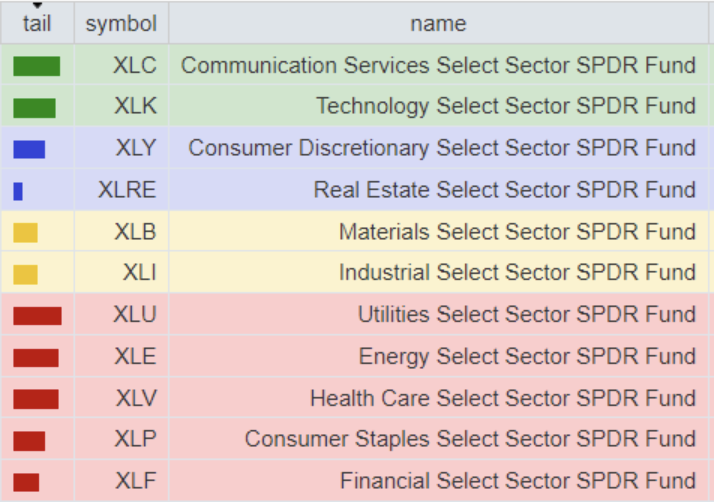Click Consumer Staples Select Sector SPDR Fund
This screenshot has height=502, width=714.
[470, 440]
